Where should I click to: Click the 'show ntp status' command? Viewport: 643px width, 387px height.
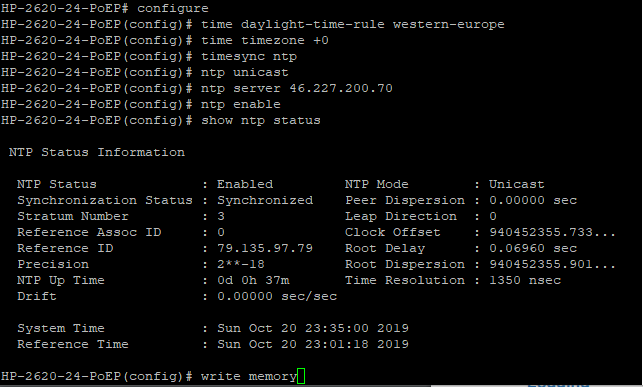pos(260,120)
